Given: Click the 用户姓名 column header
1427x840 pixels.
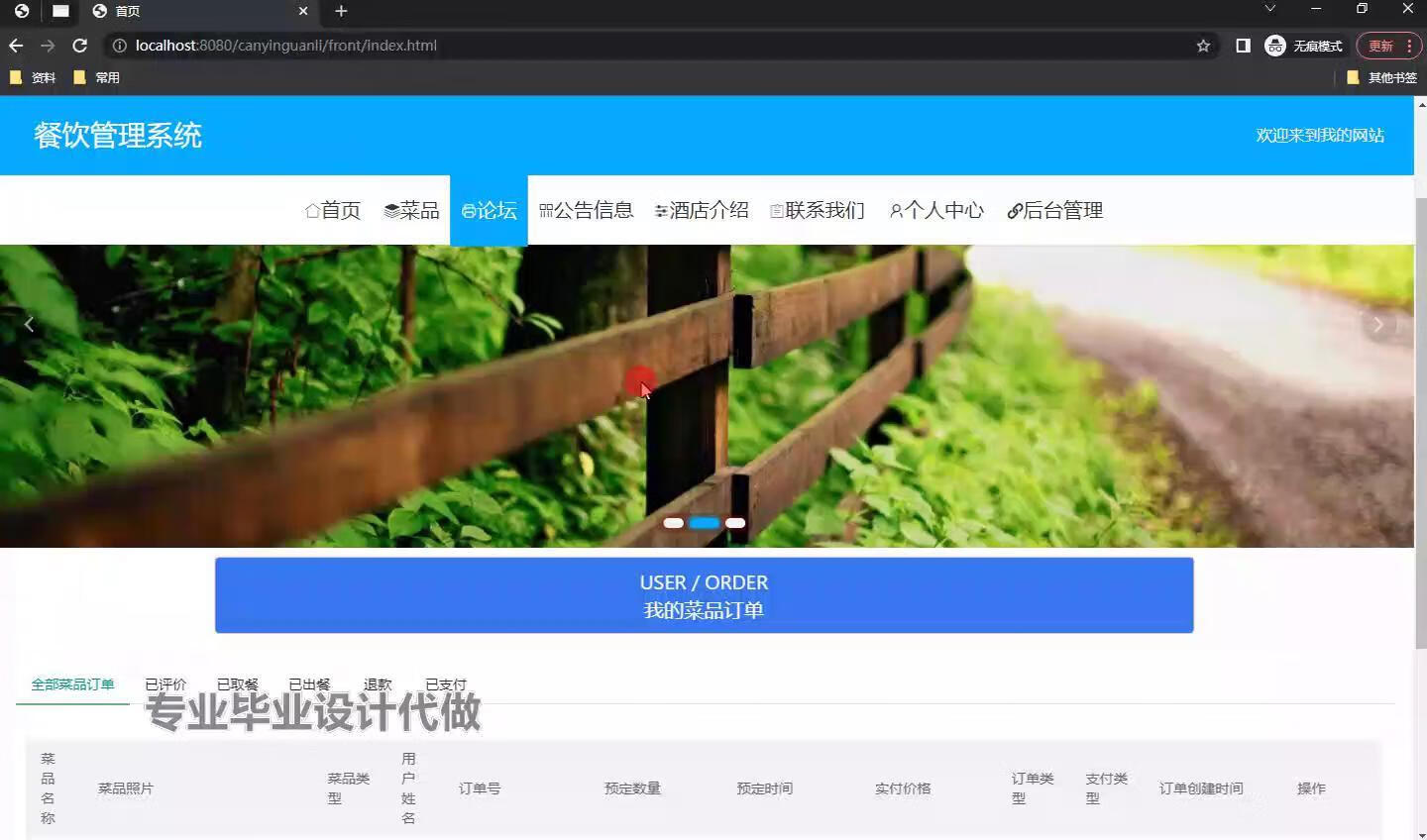Looking at the screenshot, I should [408, 788].
